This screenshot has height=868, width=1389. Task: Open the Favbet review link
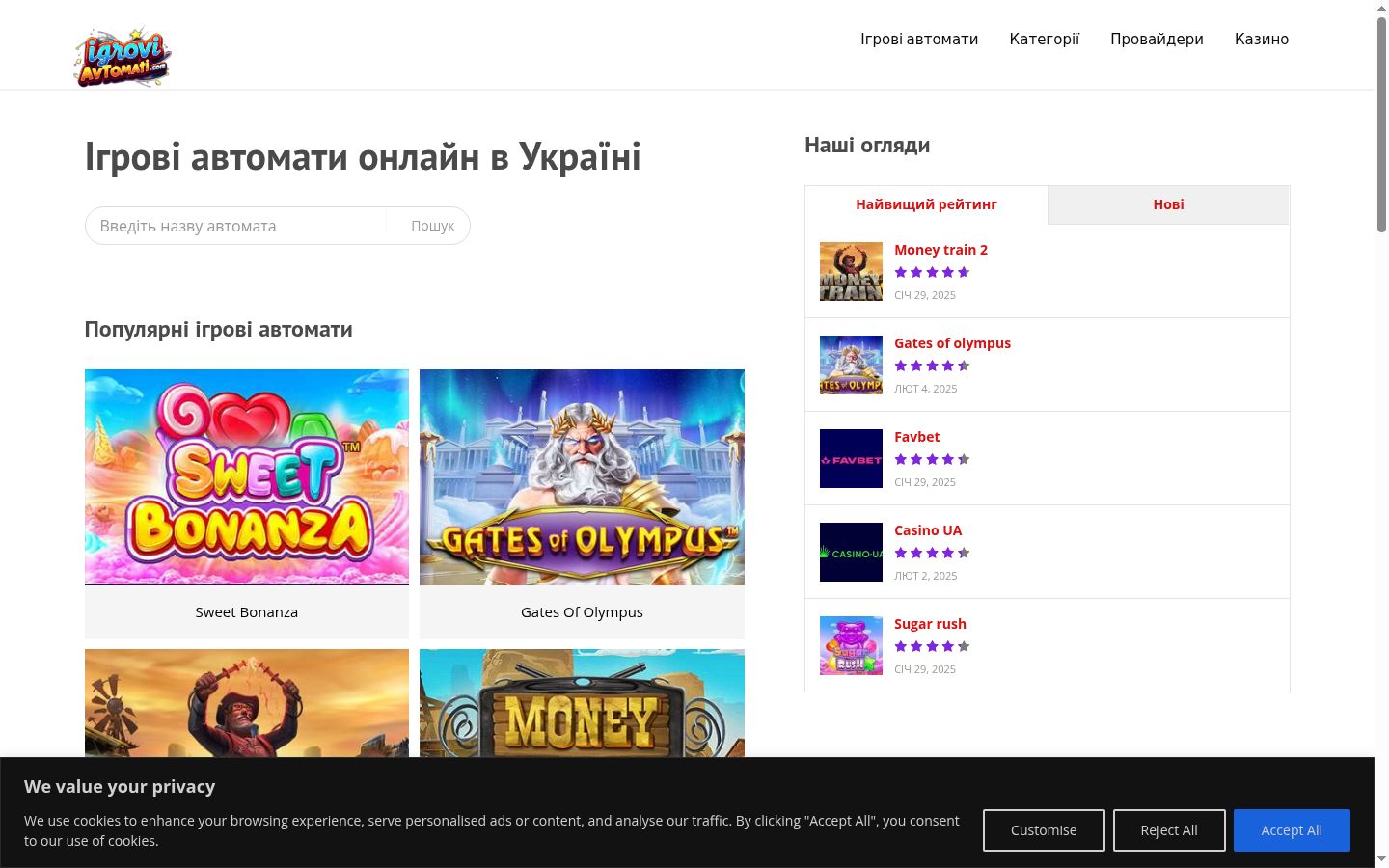(x=916, y=437)
